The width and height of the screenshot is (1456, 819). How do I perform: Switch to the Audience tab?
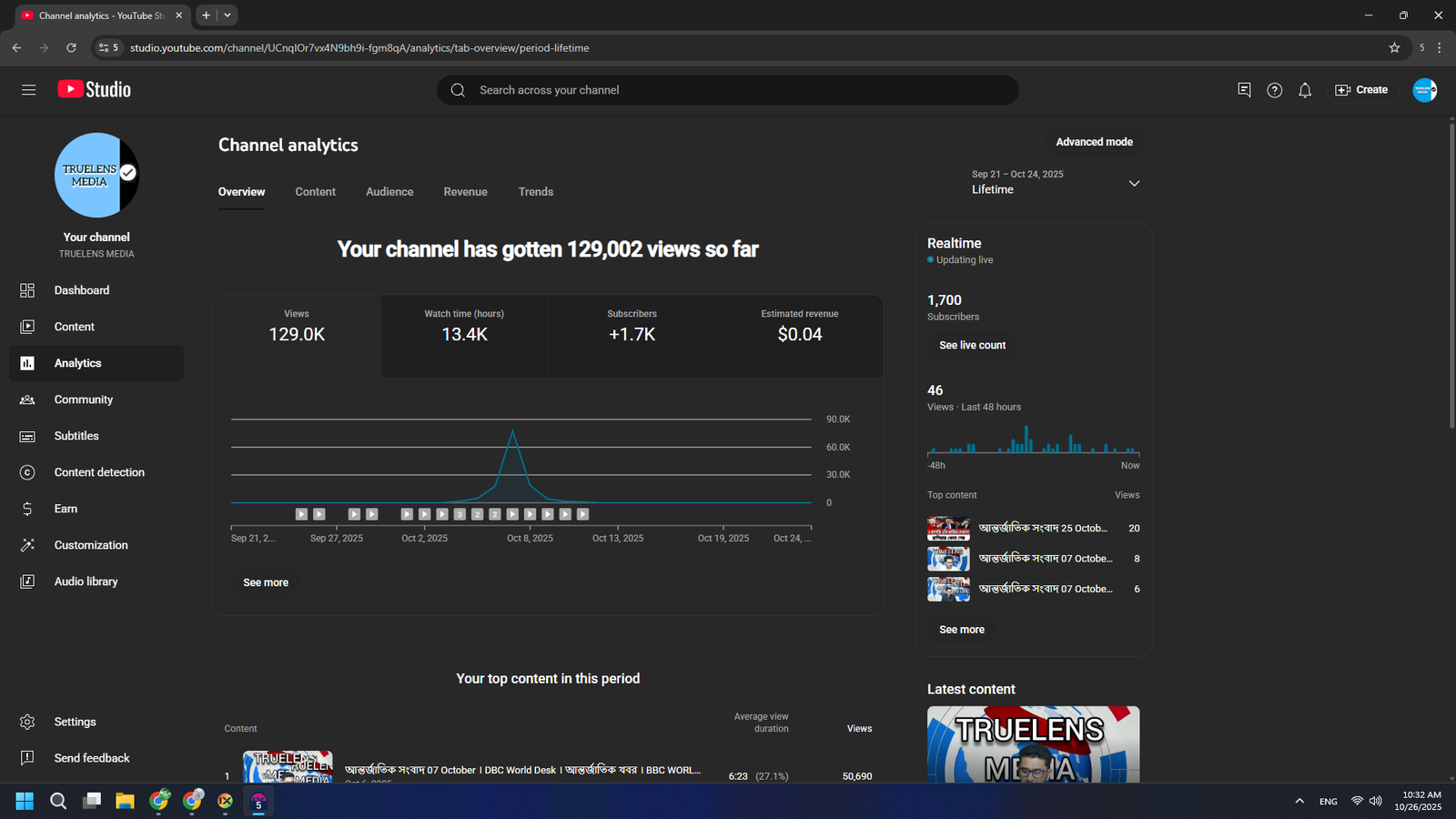[389, 192]
